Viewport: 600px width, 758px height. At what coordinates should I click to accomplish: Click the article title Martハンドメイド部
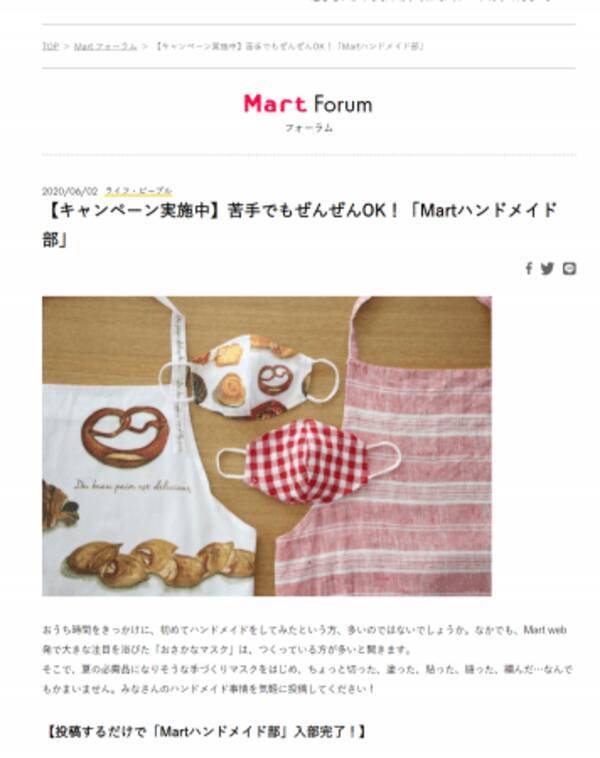300,225
